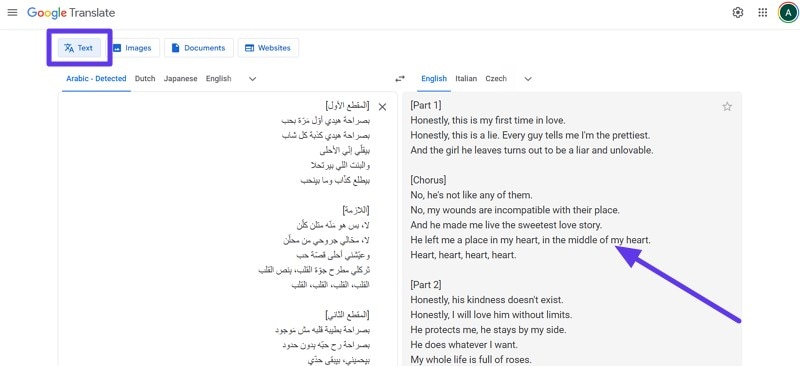Swap source and target languages
The image size is (800, 366).
pos(400,79)
